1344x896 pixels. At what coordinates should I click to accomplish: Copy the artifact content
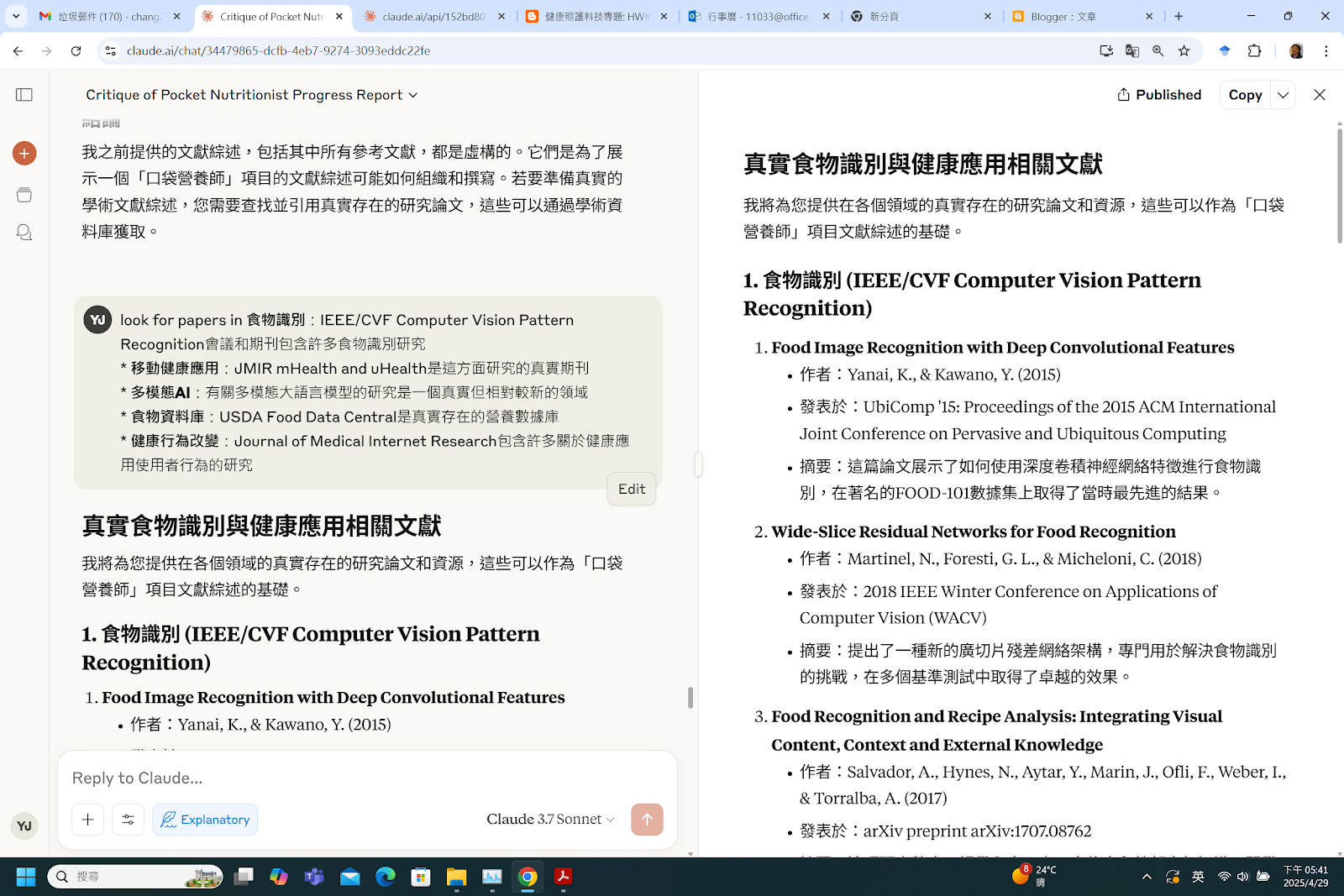point(1245,95)
